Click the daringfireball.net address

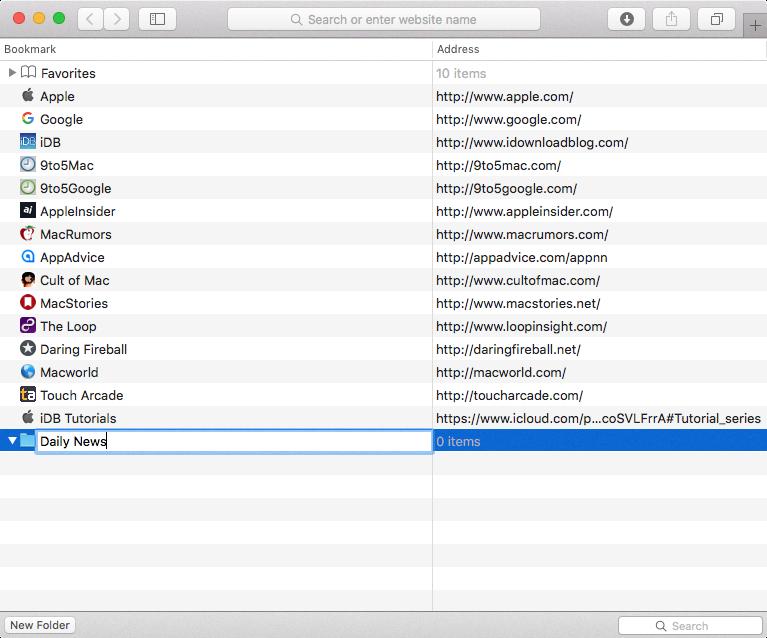[508, 349]
